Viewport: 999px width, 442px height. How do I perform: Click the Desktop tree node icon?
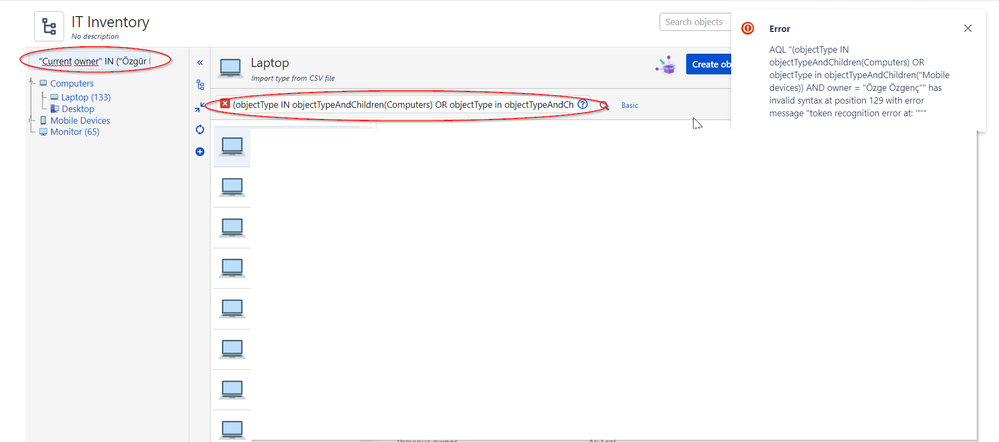[55, 109]
